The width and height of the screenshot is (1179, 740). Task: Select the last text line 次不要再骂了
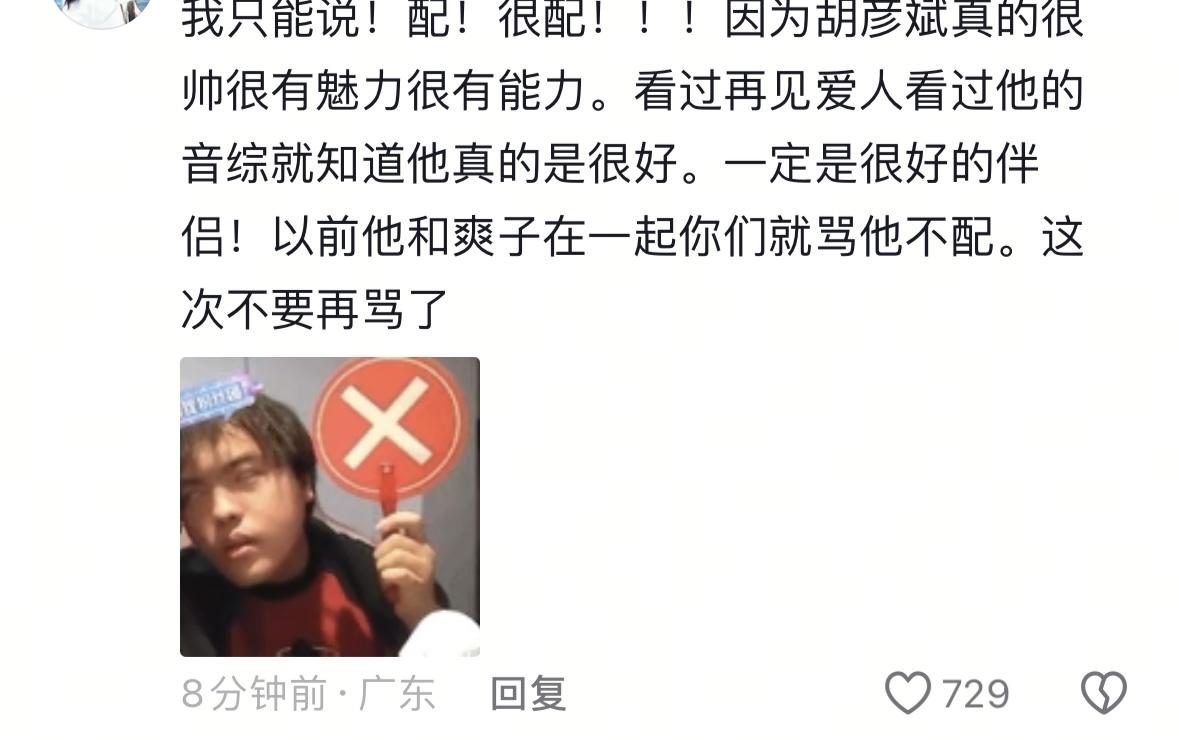(315, 309)
